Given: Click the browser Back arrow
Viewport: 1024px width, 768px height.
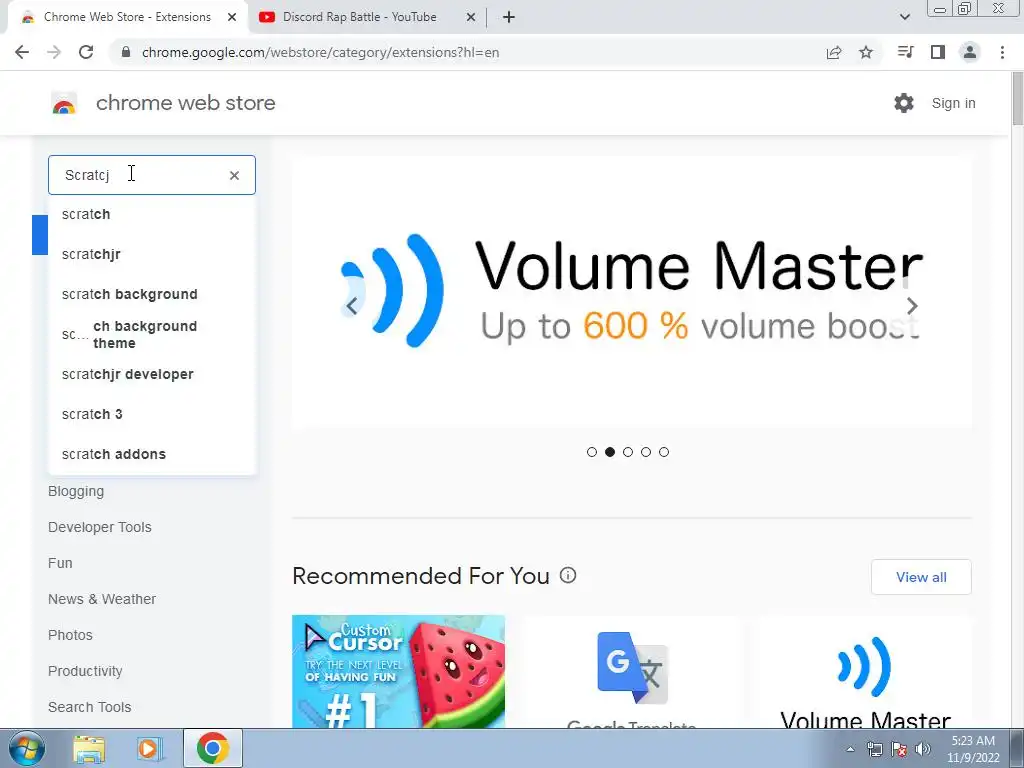Looking at the screenshot, I should (22, 52).
